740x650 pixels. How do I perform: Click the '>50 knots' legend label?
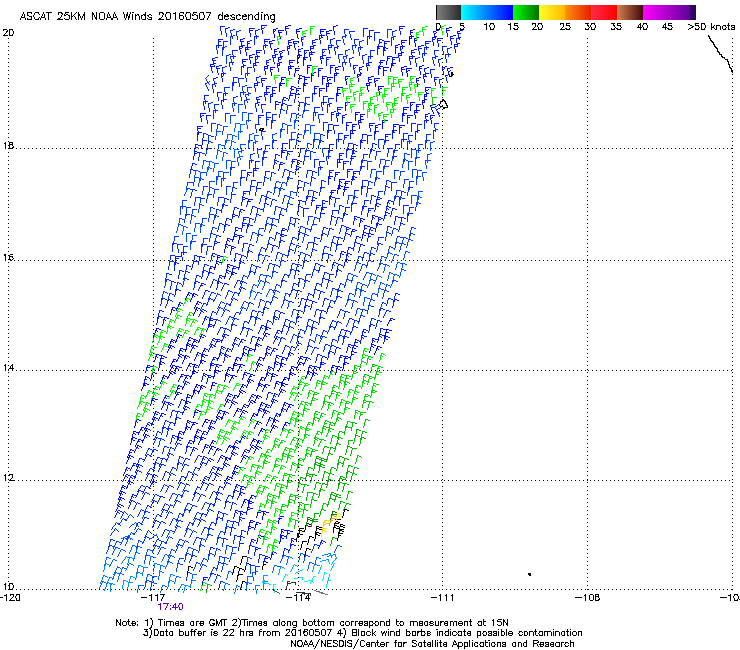point(711,27)
